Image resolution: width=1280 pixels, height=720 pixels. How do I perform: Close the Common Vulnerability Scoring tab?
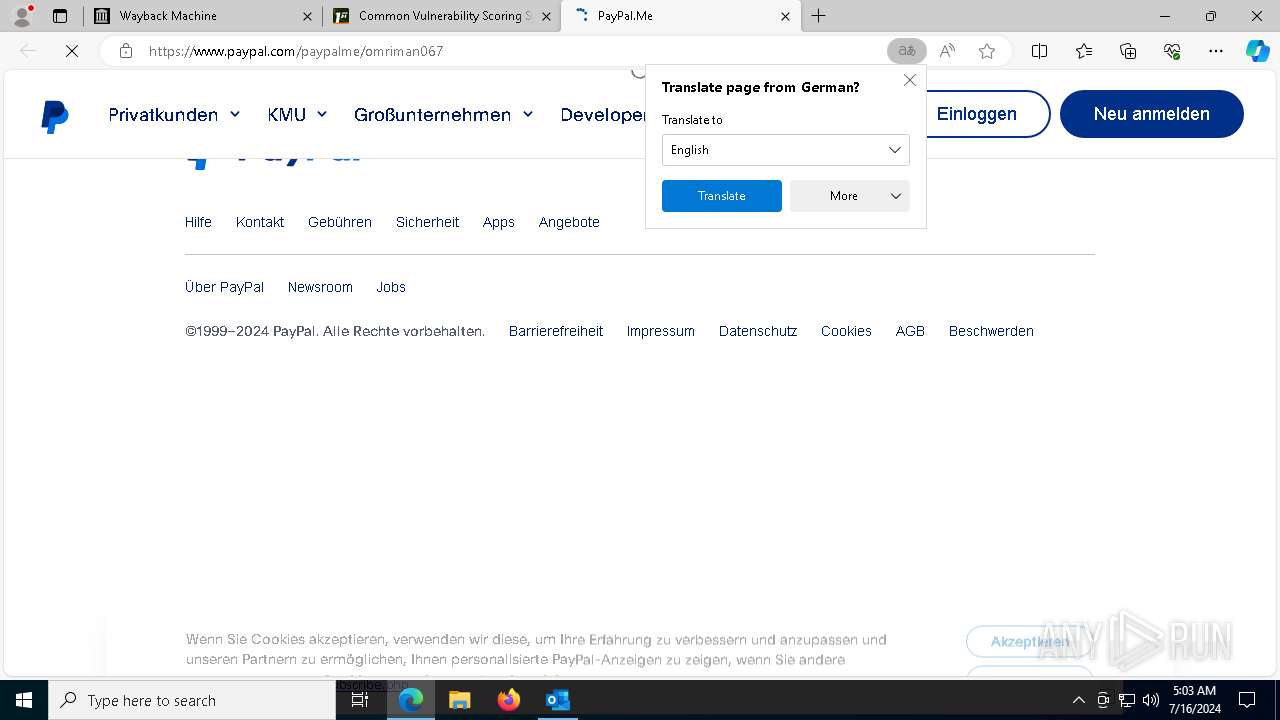[546, 16]
